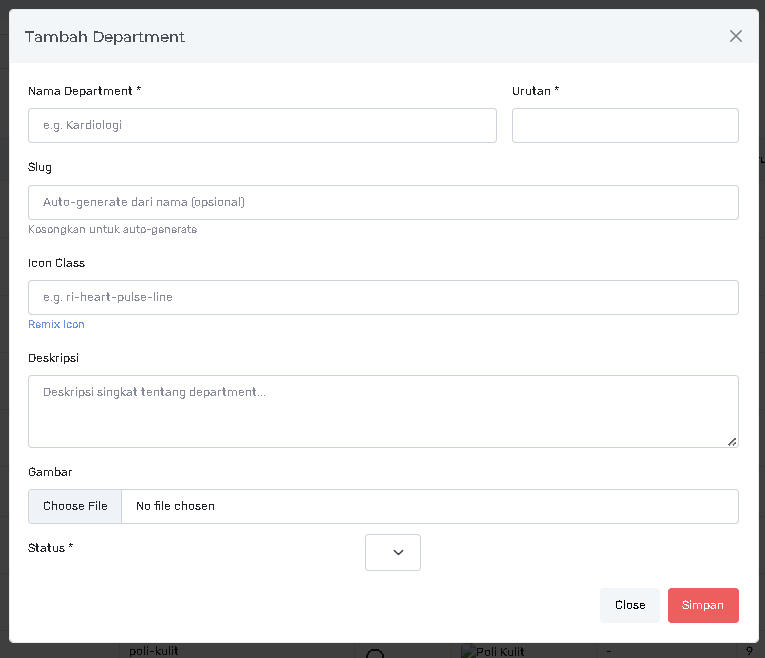Viewport: 765px width, 658px height.
Task: Click the 'No file chosen' text area
Action: click(x=176, y=506)
